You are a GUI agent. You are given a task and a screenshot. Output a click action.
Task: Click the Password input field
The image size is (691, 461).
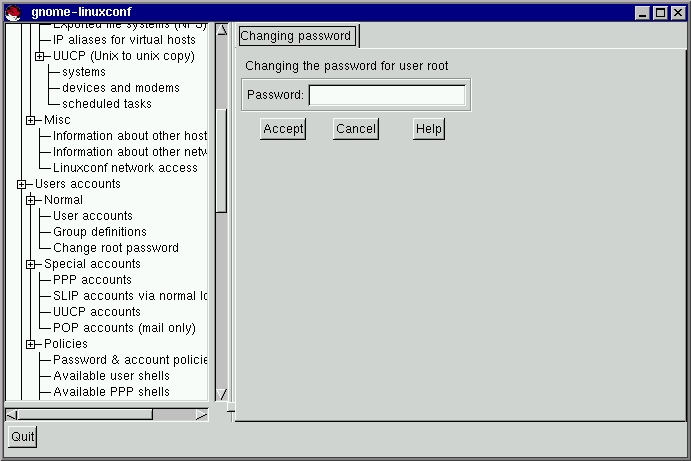tap(387, 95)
